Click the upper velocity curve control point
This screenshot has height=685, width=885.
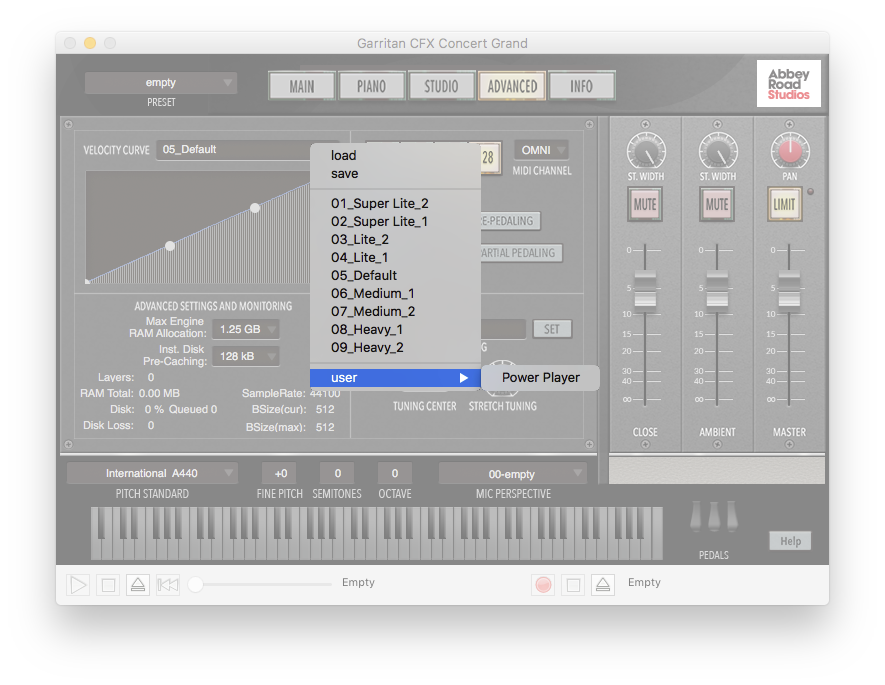point(255,208)
